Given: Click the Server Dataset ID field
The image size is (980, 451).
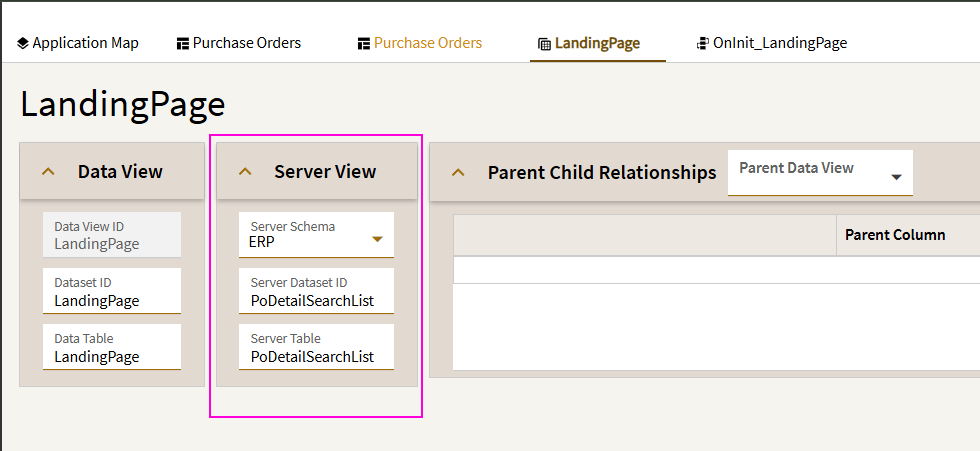Looking at the screenshot, I should pos(316,291).
